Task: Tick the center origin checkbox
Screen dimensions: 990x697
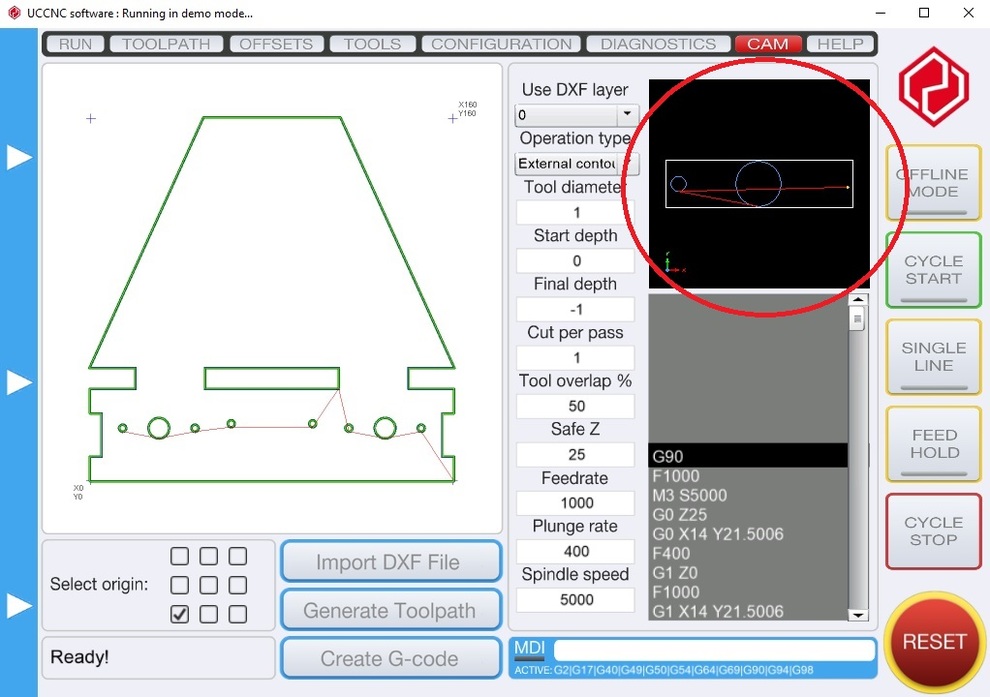Action: click(x=208, y=585)
